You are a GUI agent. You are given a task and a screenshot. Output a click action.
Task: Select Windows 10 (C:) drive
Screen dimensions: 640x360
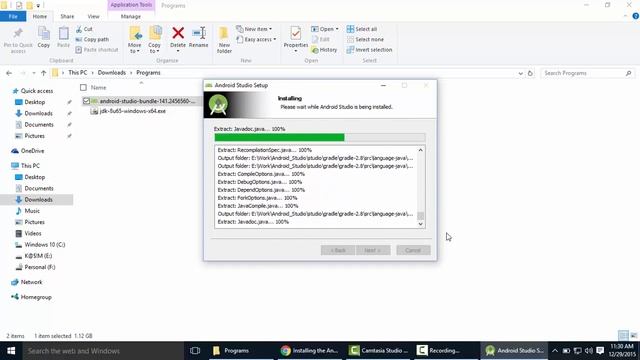point(44,245)
